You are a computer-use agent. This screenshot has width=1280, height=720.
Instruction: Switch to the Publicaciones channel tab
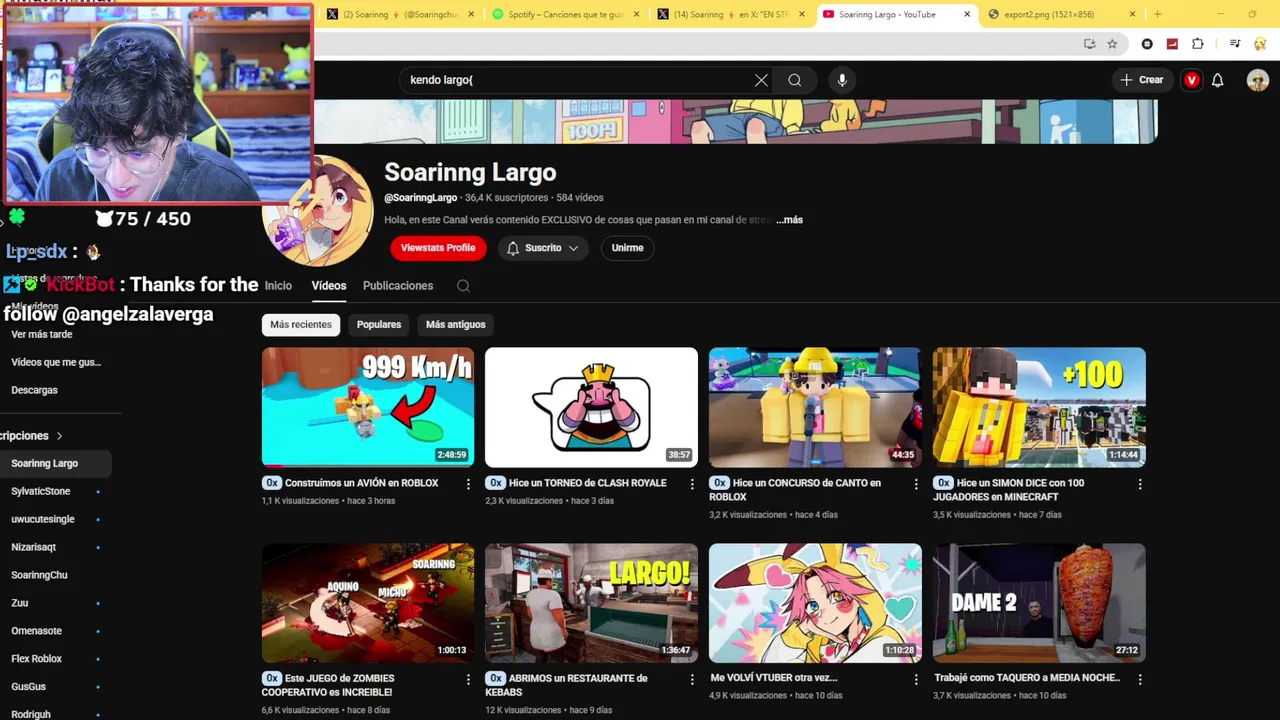398,286
